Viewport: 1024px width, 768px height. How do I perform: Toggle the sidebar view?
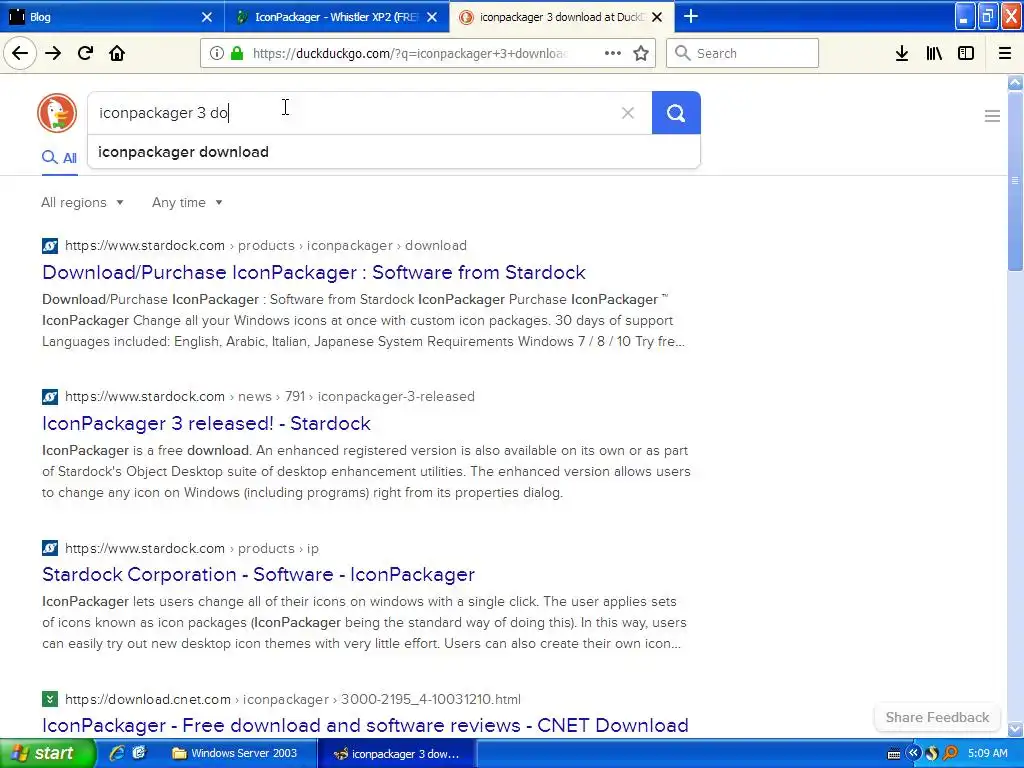[966, 54]
